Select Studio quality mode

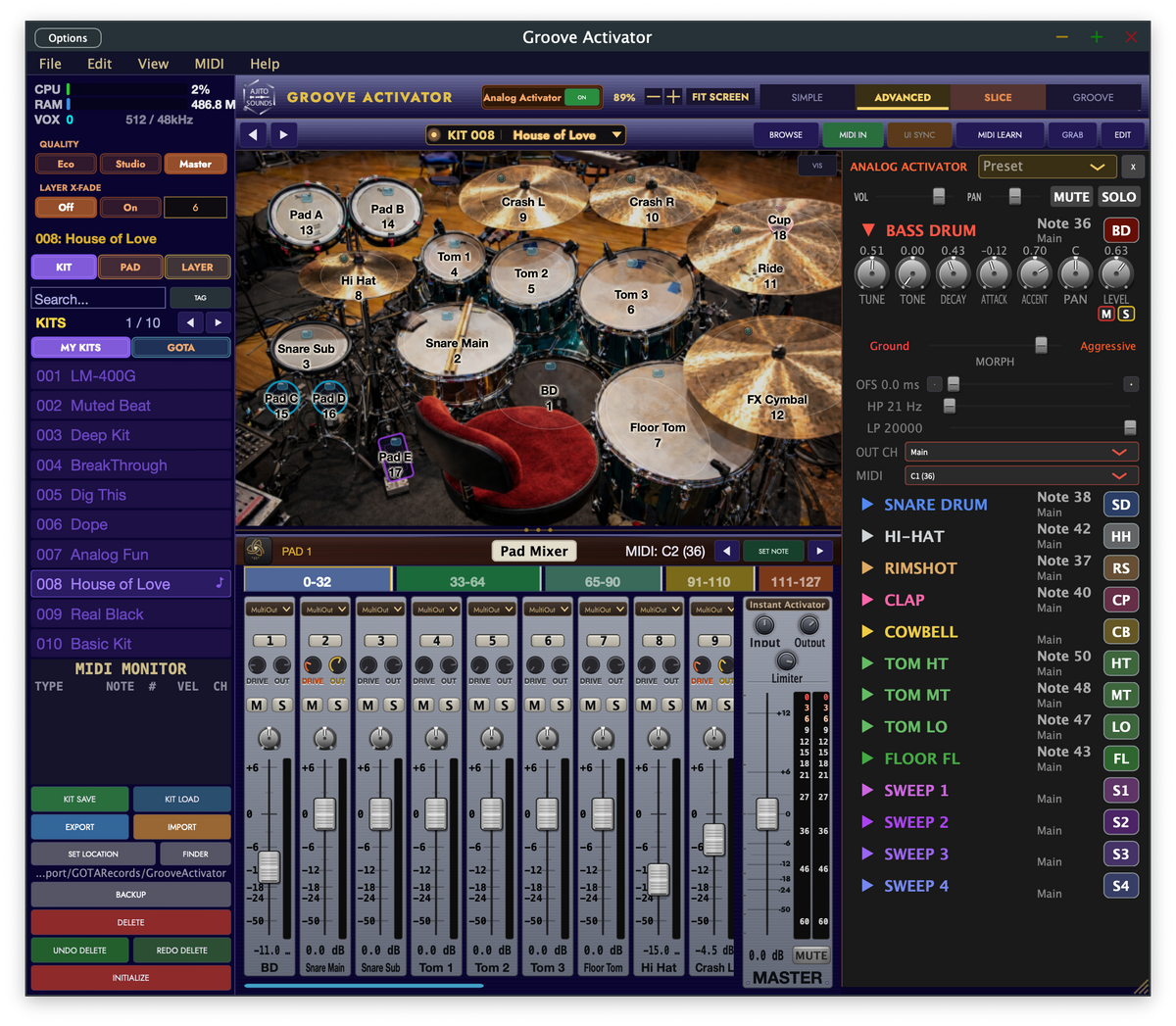pyautogui.click(x=130, y=164)
